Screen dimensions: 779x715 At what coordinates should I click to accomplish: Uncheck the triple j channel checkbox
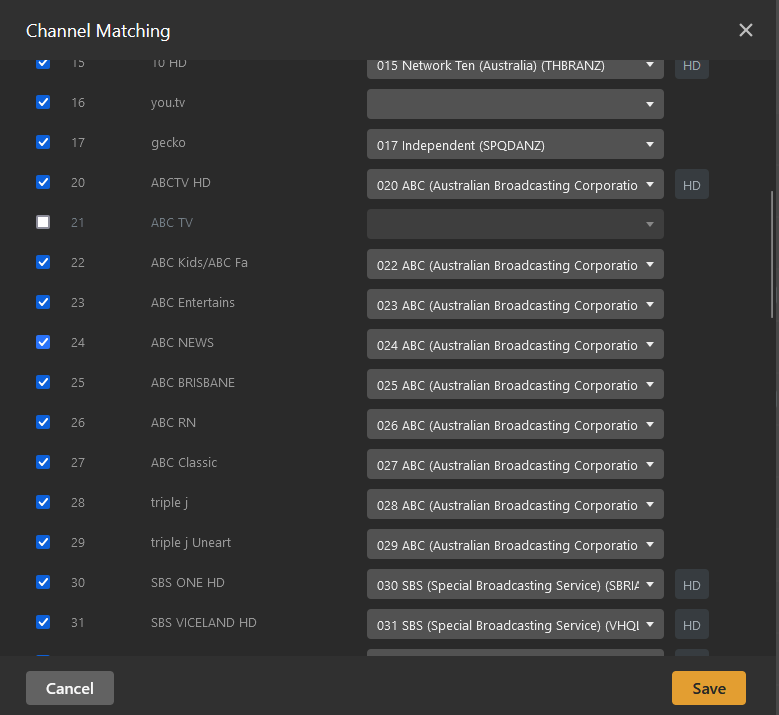pos(43,502)
